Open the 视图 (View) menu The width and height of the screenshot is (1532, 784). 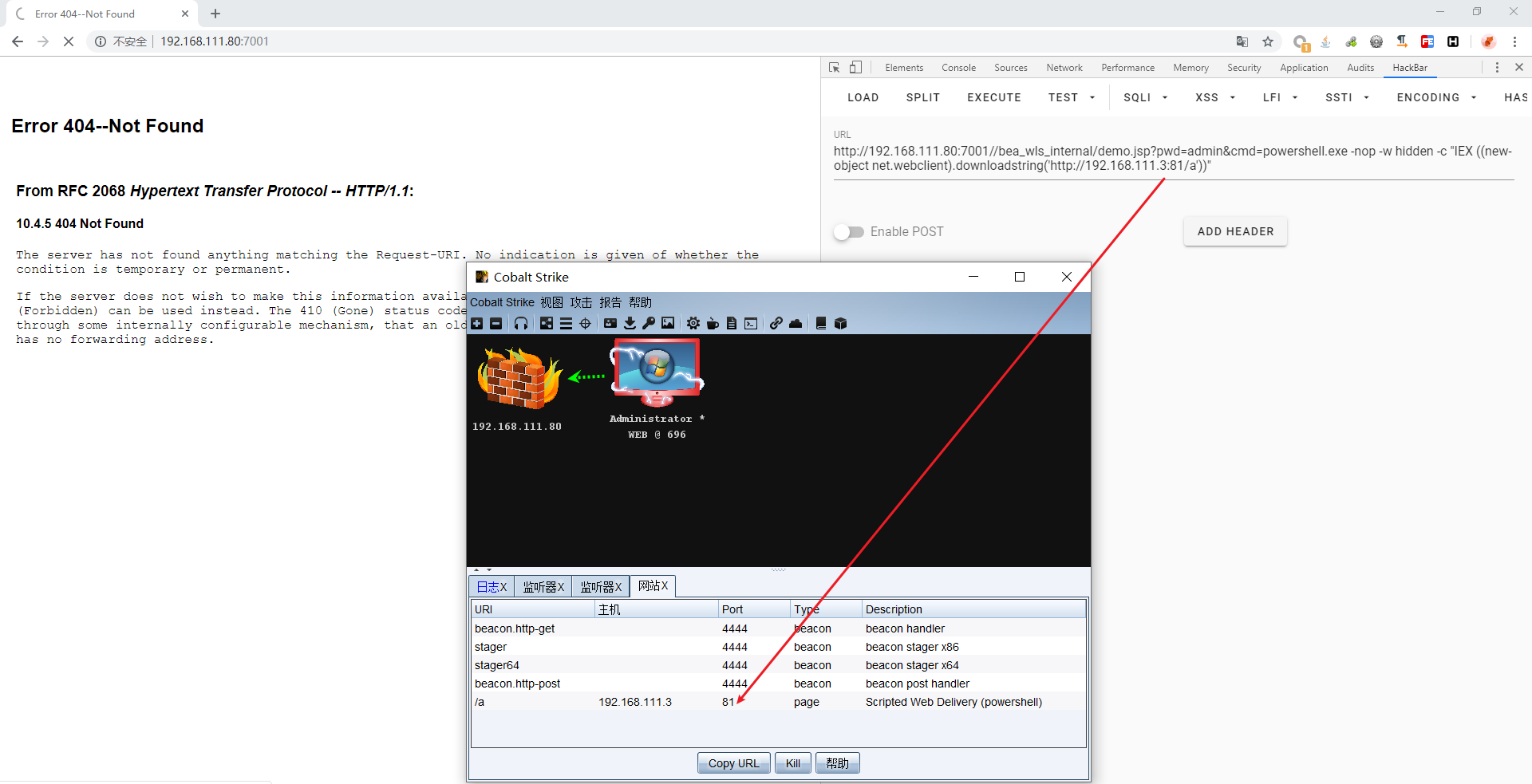click(551, 302)
